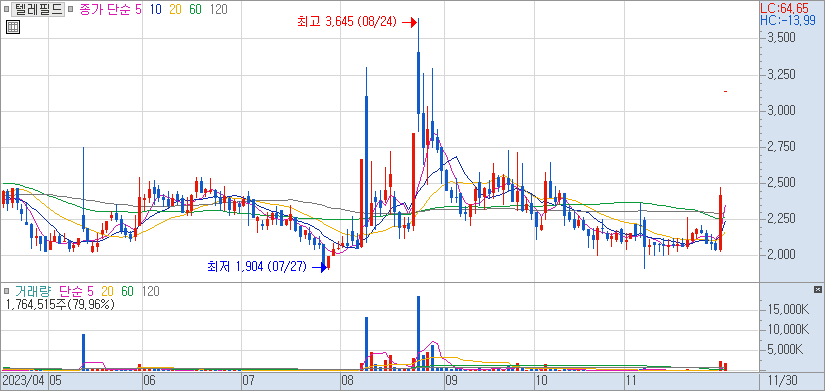This screenshot has height=391, width=825.
Task: Select the orange 20 volume average label
Action: coord(108,291)
